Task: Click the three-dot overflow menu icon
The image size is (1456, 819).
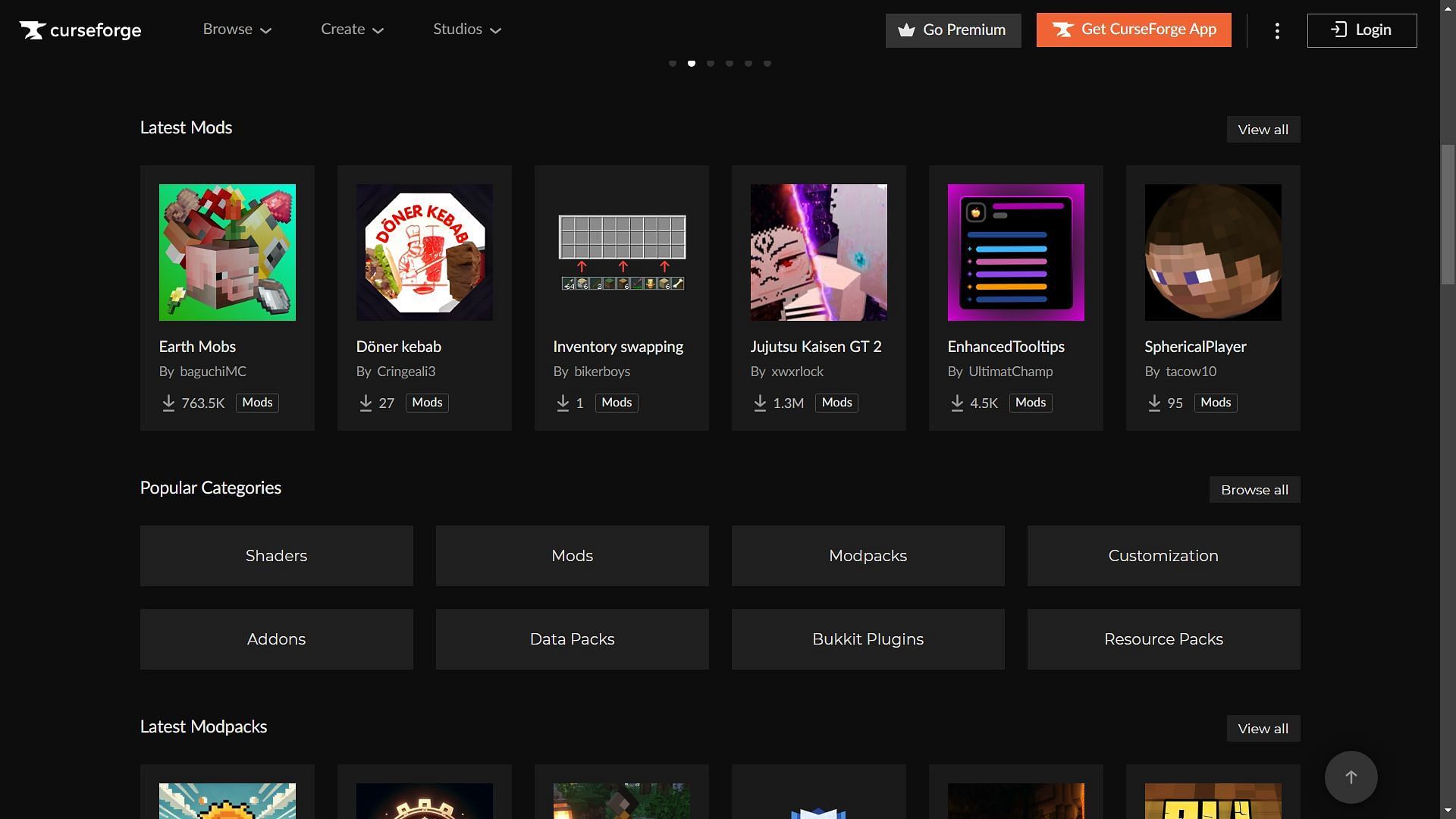Action: pos(1277,30)
